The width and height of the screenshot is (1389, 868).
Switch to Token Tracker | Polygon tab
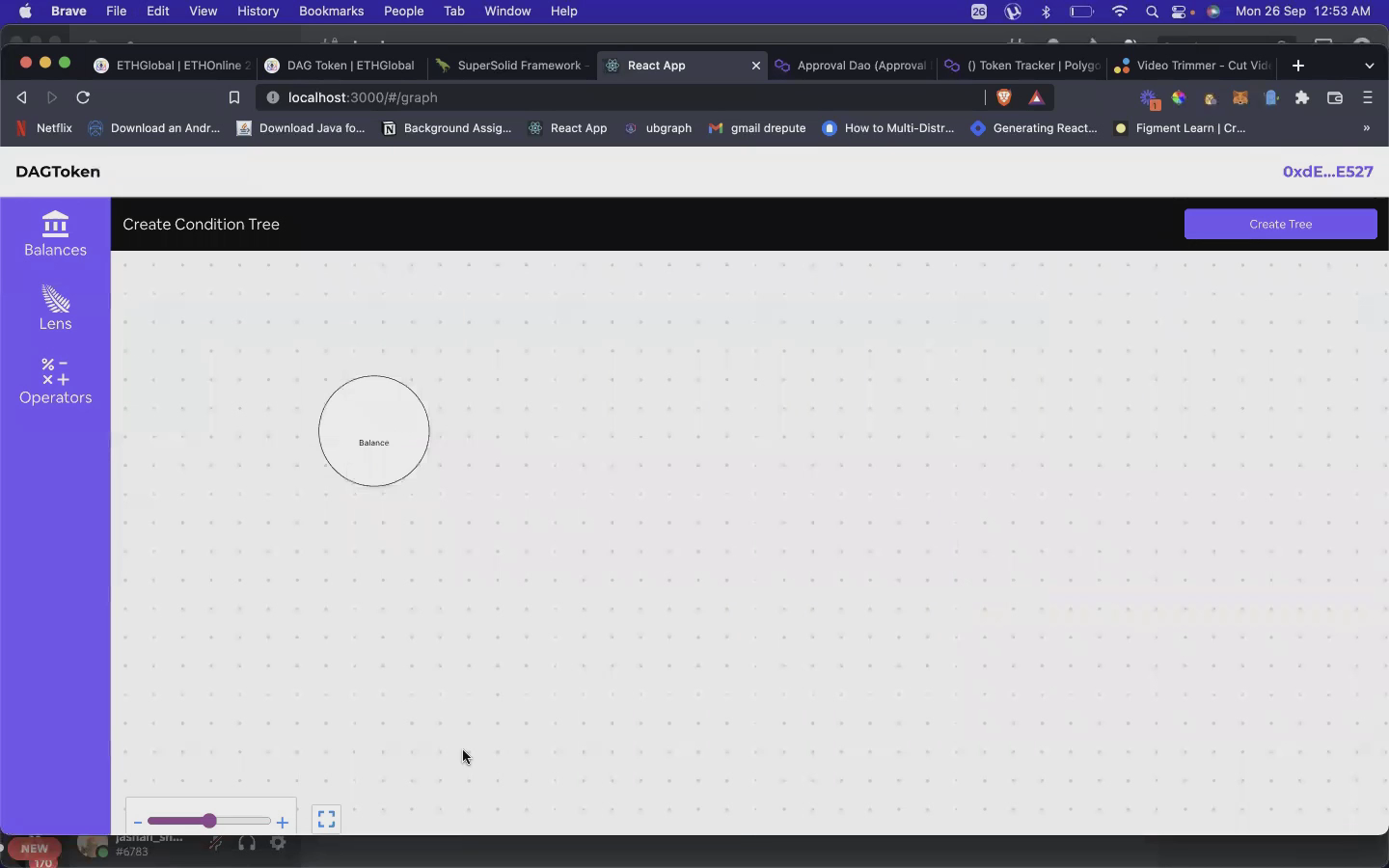pyautogui.click(x=1022, y=66)
